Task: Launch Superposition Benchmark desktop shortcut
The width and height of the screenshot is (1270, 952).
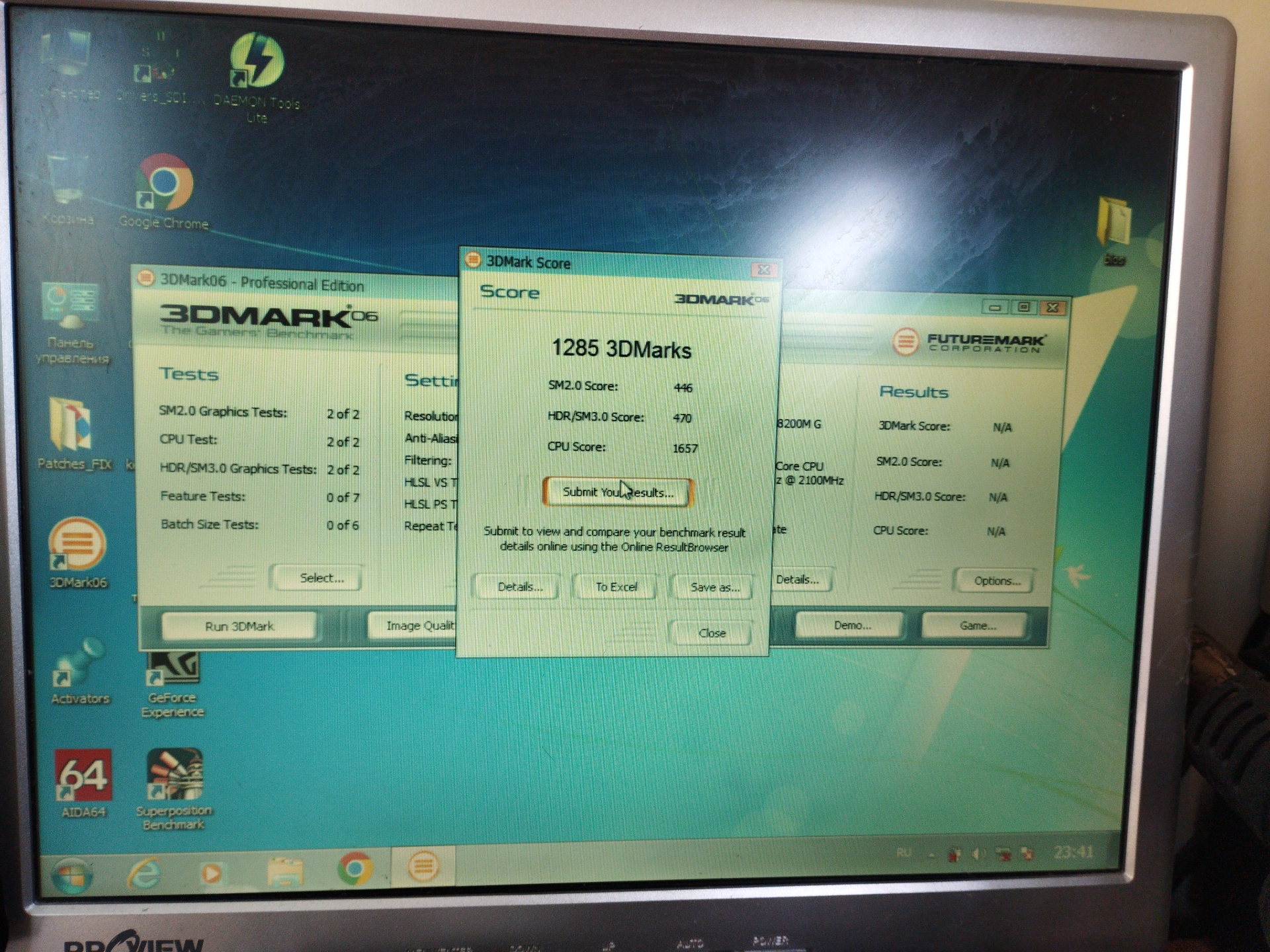Action: point(174,789)
